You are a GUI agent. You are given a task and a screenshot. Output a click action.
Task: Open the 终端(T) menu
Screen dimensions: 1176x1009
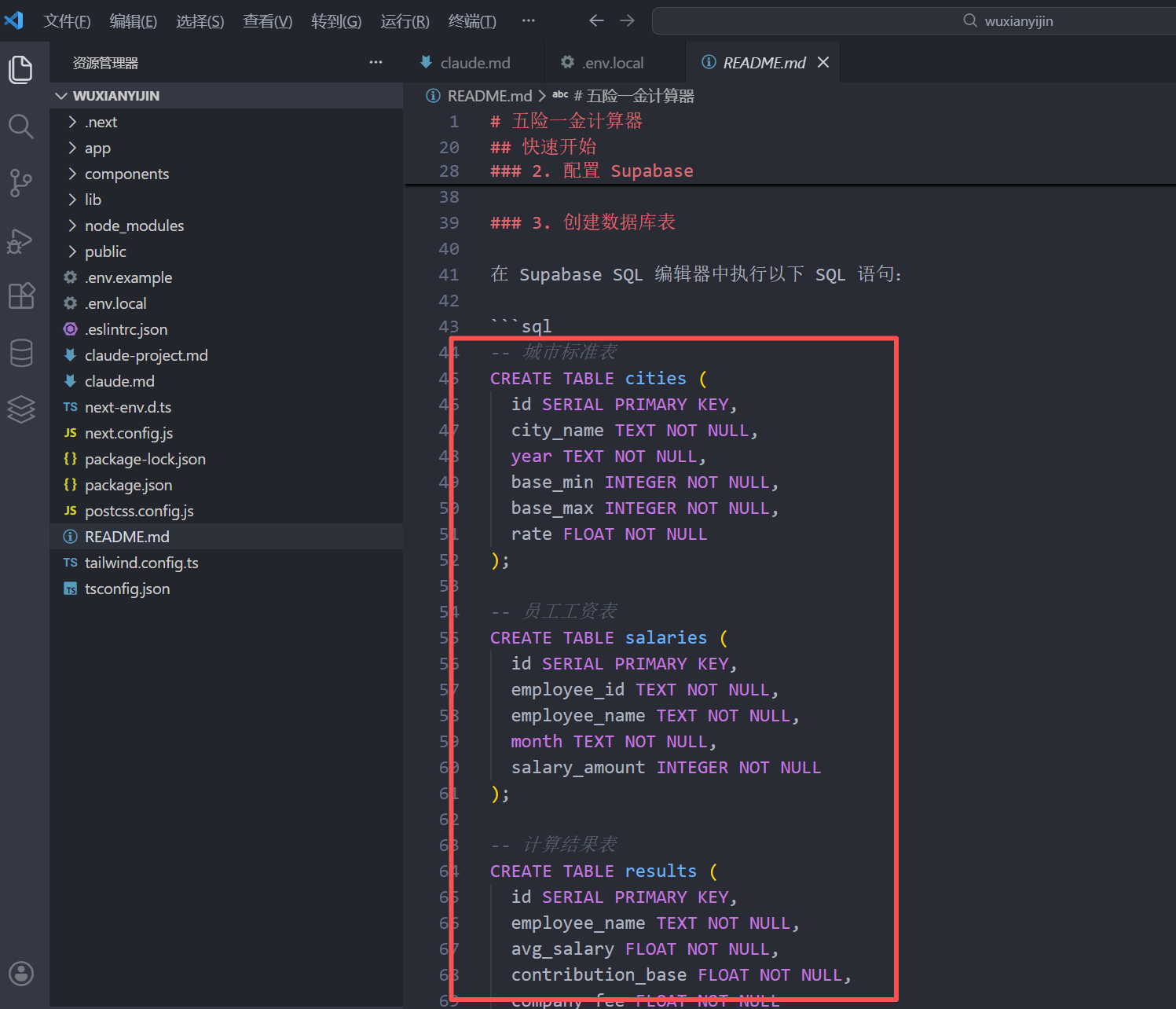[472, 21]
